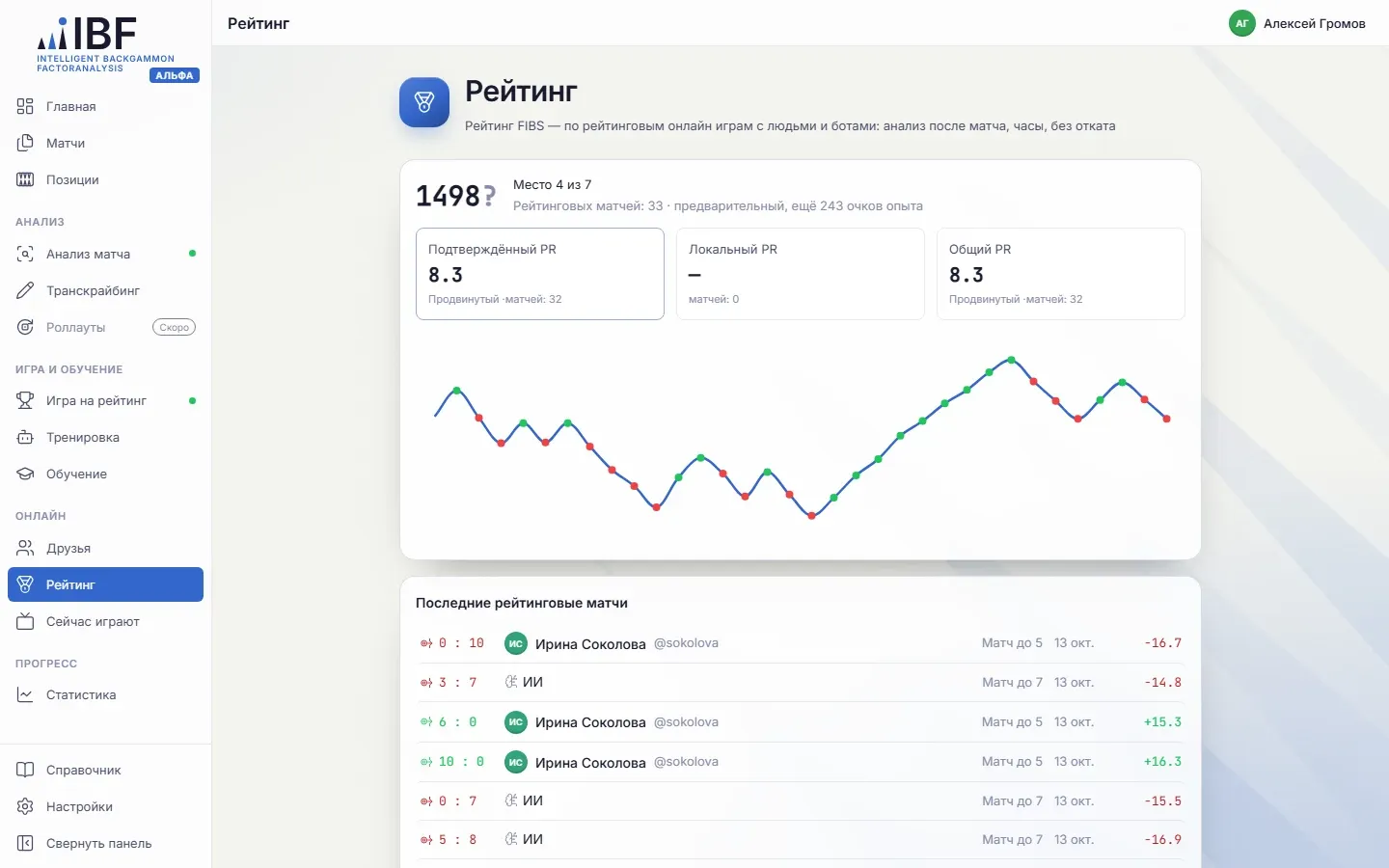Open the Обучение graduation cap icon
Viewport: 1389px width, 868px height.
(x=25, y=474)
